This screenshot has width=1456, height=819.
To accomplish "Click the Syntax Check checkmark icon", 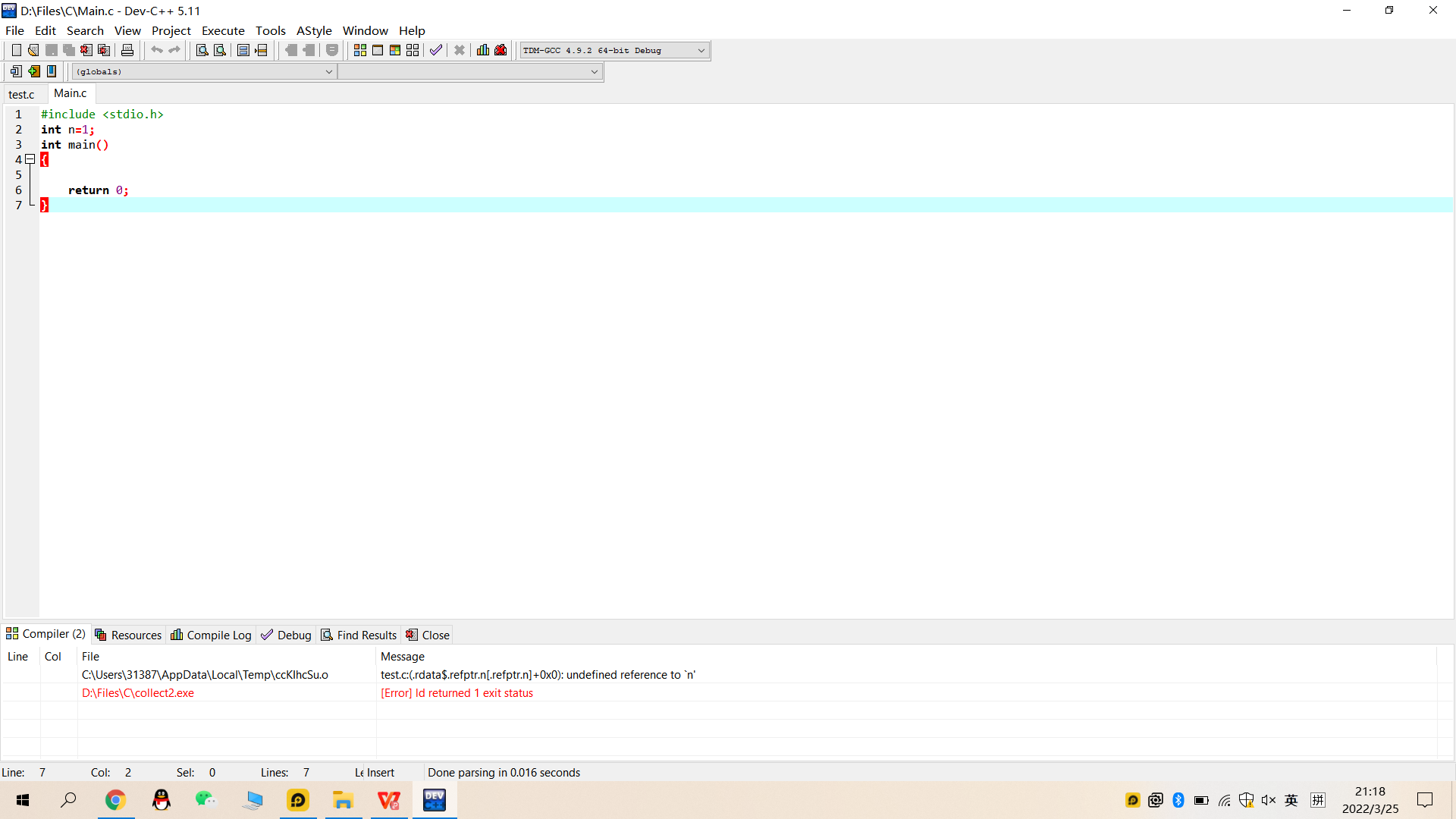I will pyautogui.click(x=436, y=50).
